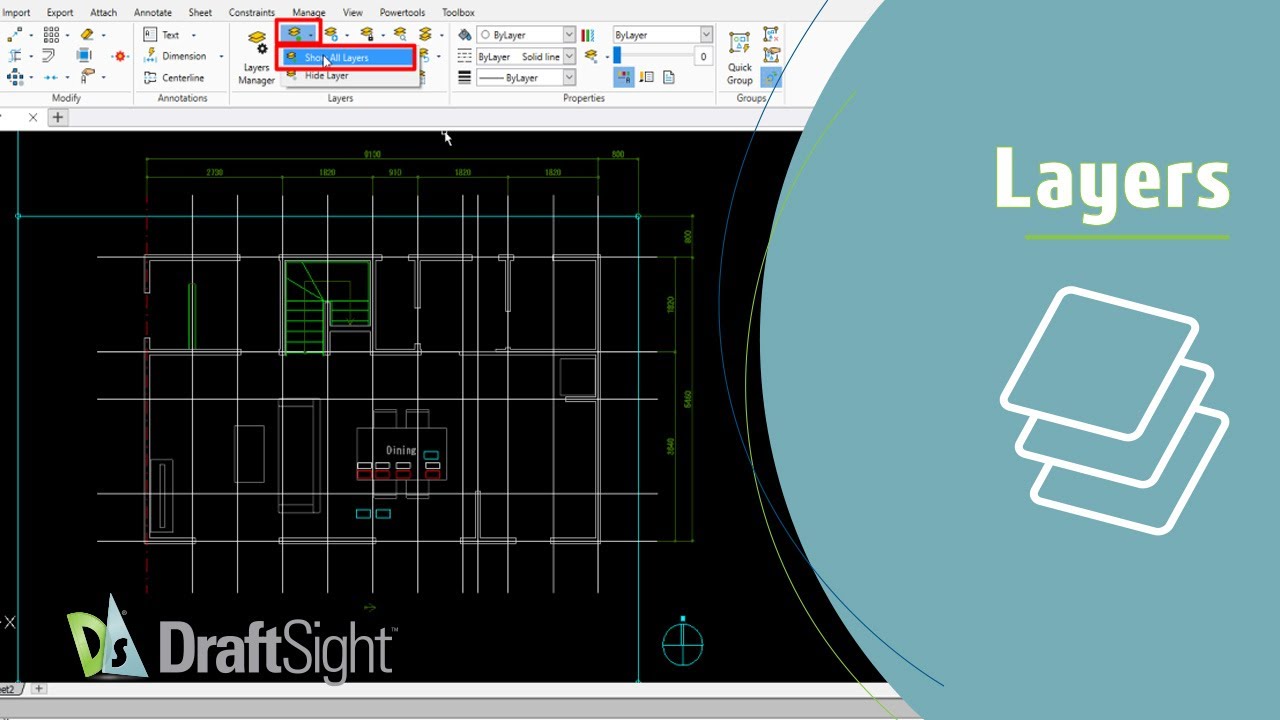Image resolution: width=1280 pixels, height=720 pixels.
Task: Add a new drawing tab with plus button
Action: tap(58, 118)
